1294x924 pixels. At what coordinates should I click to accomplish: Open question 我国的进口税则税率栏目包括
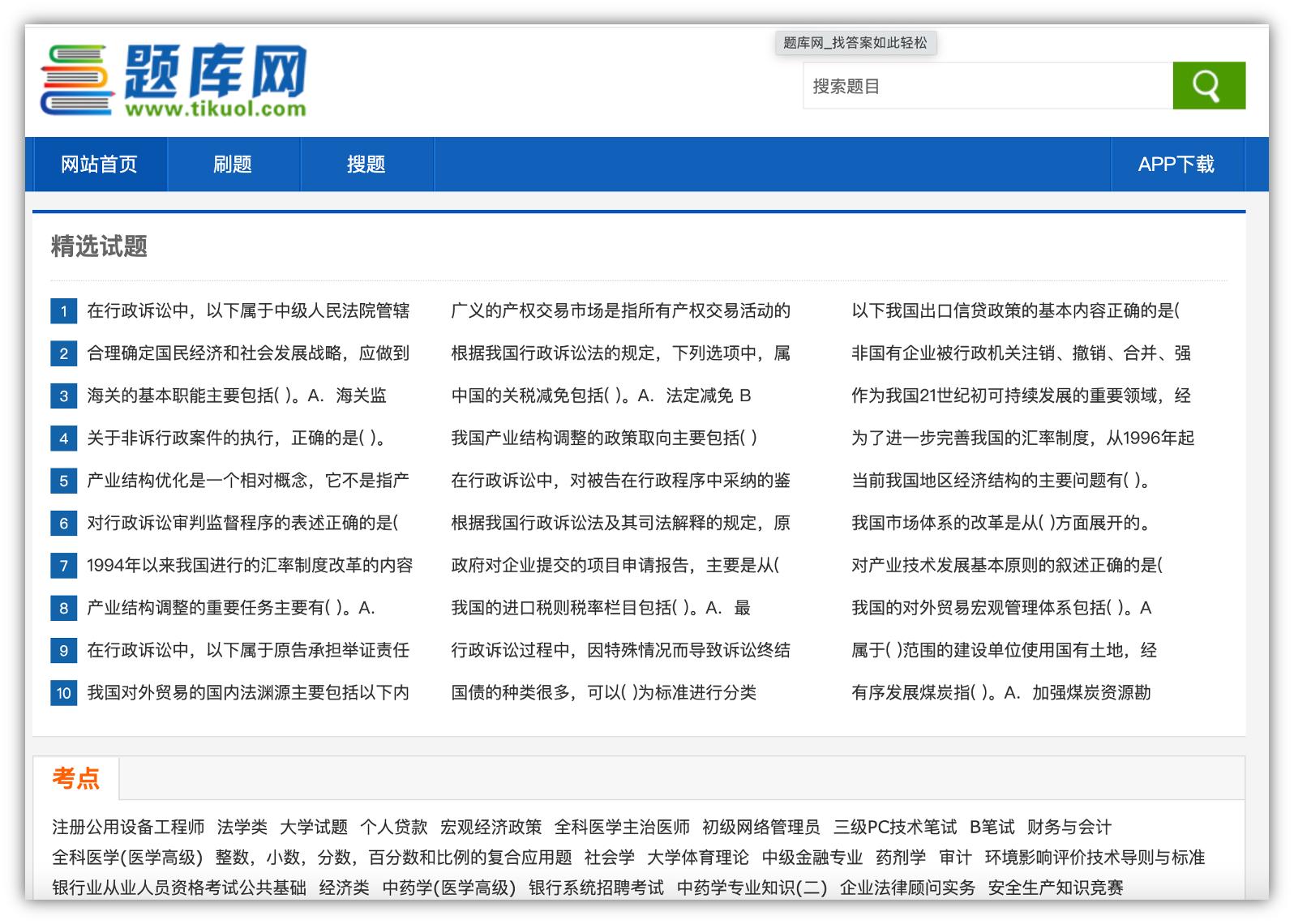[x=601, y=607]
